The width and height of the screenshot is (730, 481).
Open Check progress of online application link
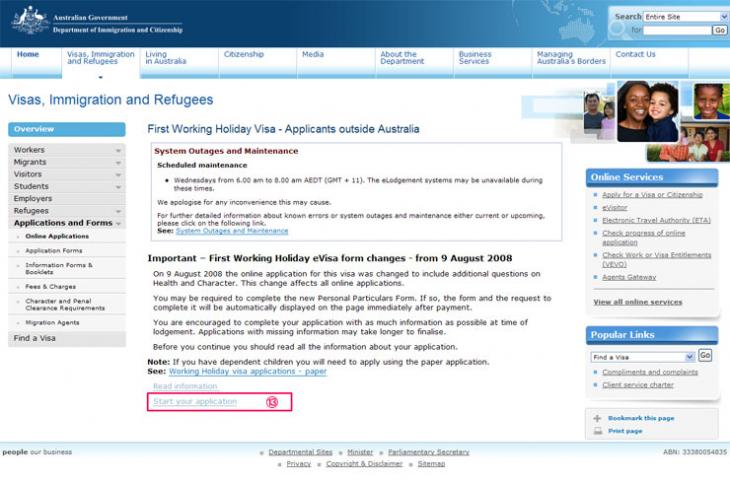pyautogui.click(x=643, y=238)
